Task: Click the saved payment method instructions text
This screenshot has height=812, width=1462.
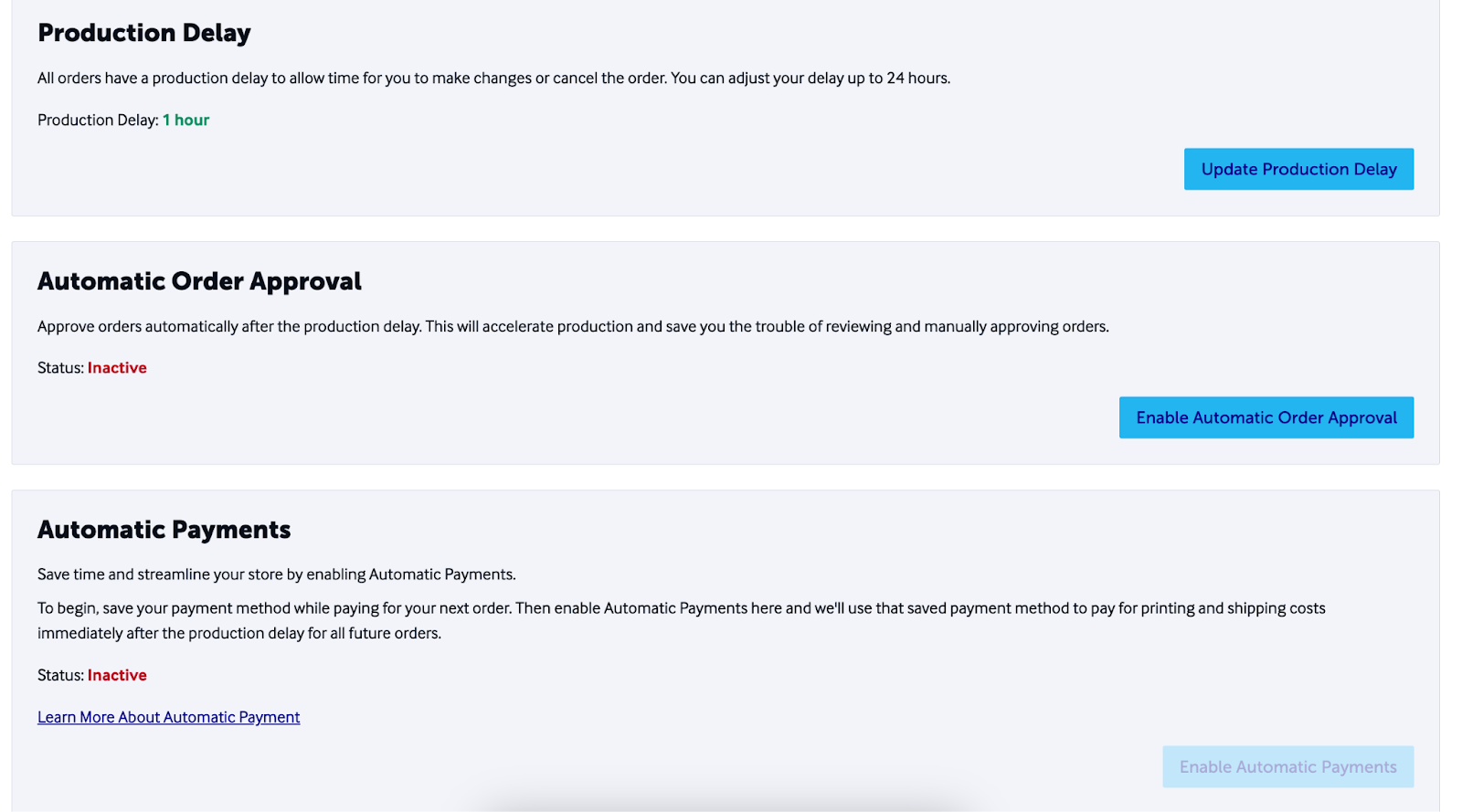Action: 681,619
